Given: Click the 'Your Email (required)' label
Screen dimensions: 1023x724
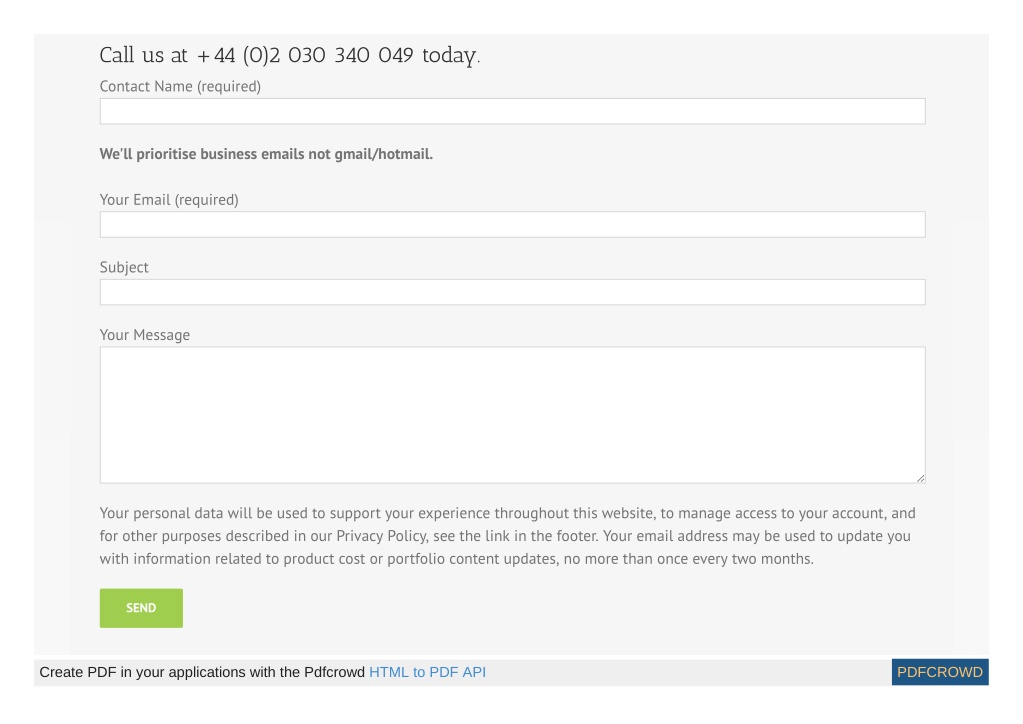Looking at the screenshot, I should (169, 200).
